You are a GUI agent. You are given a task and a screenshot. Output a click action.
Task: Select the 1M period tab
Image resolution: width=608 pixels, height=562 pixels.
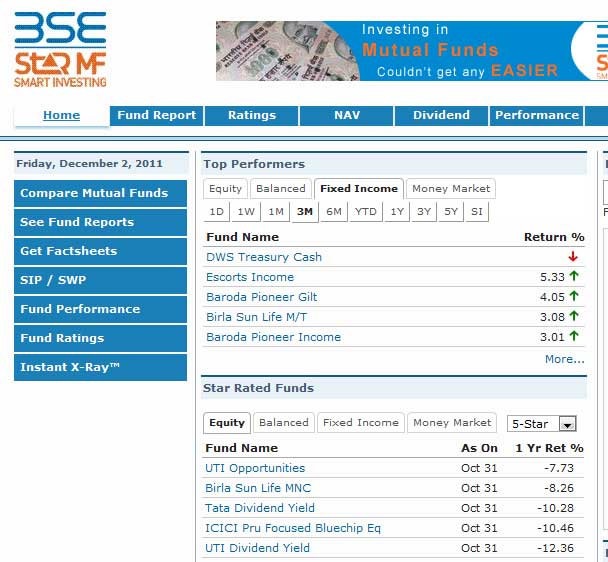(x=276, y=212)
